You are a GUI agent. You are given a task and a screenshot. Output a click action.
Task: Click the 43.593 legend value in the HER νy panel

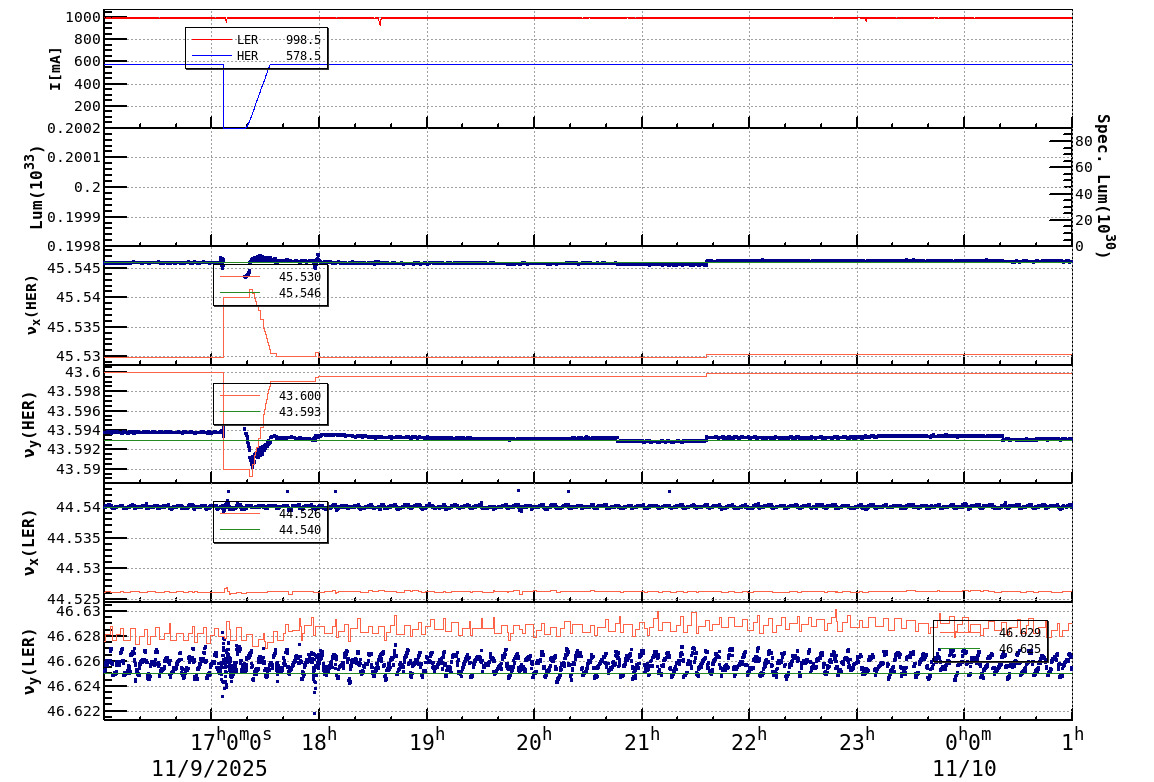point(299,412)
